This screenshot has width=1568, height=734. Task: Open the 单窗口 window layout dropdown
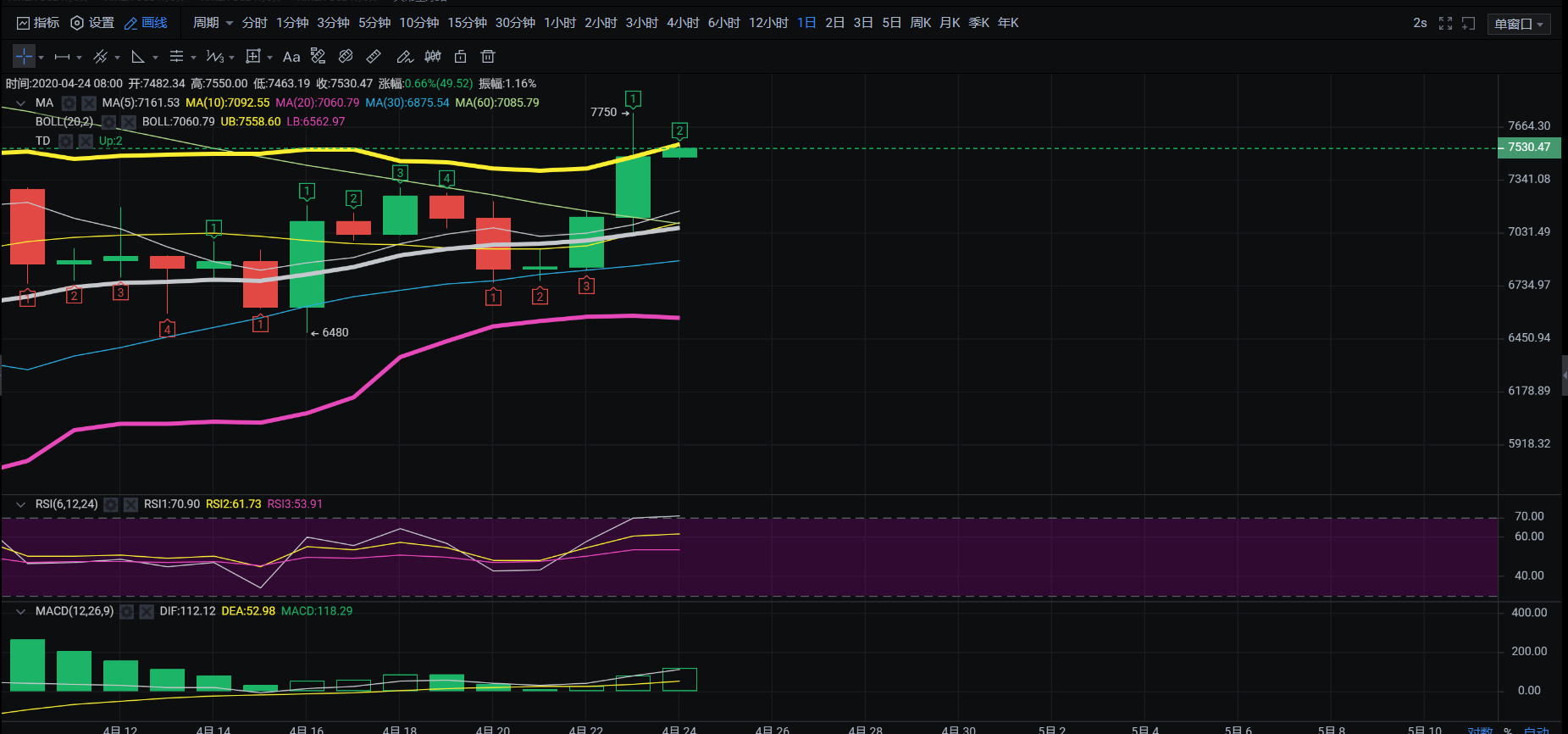(1518, 24)
